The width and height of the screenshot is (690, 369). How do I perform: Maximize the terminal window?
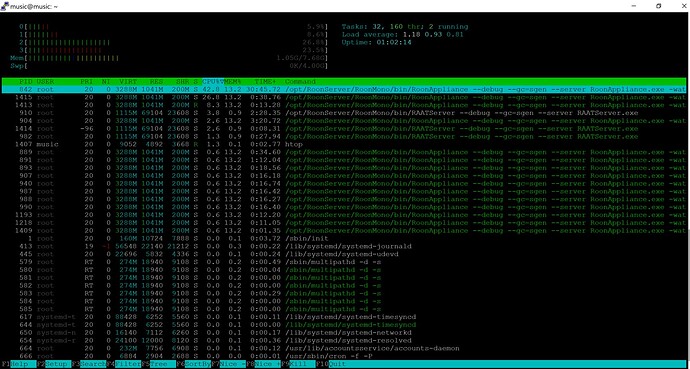(658, 6)
